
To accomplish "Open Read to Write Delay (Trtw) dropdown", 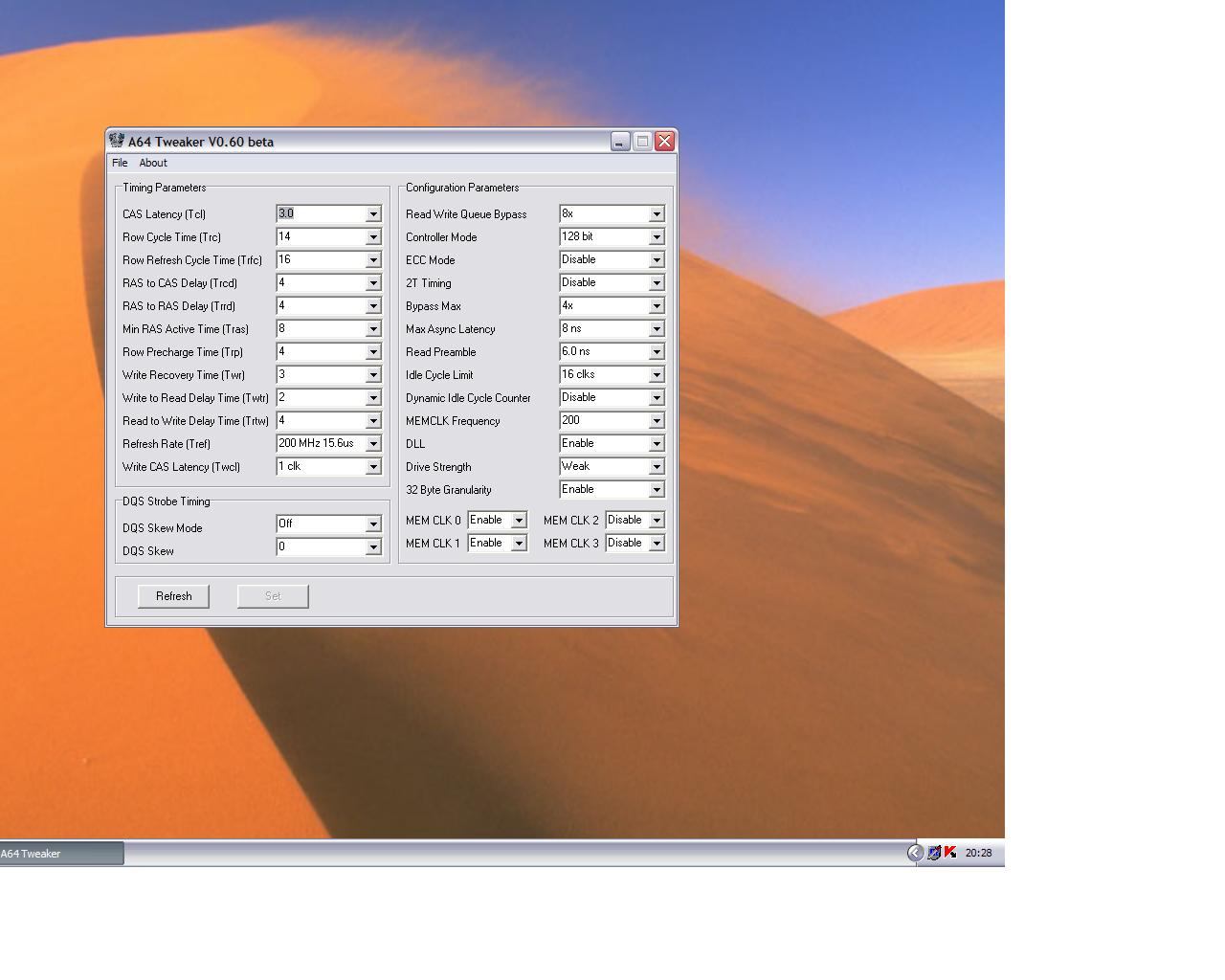I will [373, 421].
